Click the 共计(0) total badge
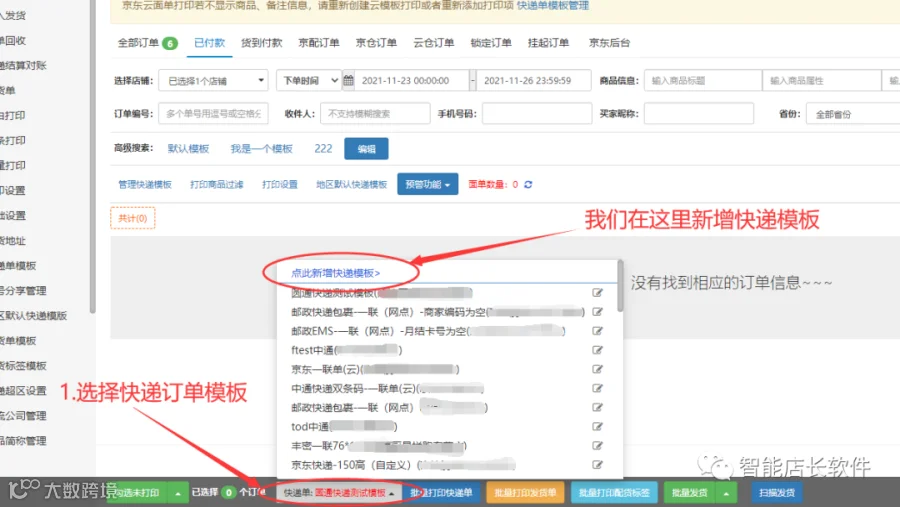The width and height of the screenshot is (900, 507). coord(133,218)
